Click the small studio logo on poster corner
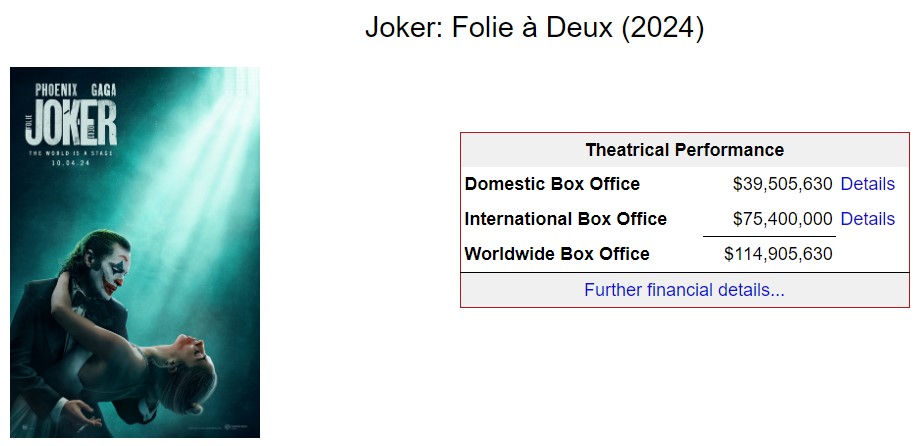918x446 pixels. pyautogui.click(x=237, y=427)
